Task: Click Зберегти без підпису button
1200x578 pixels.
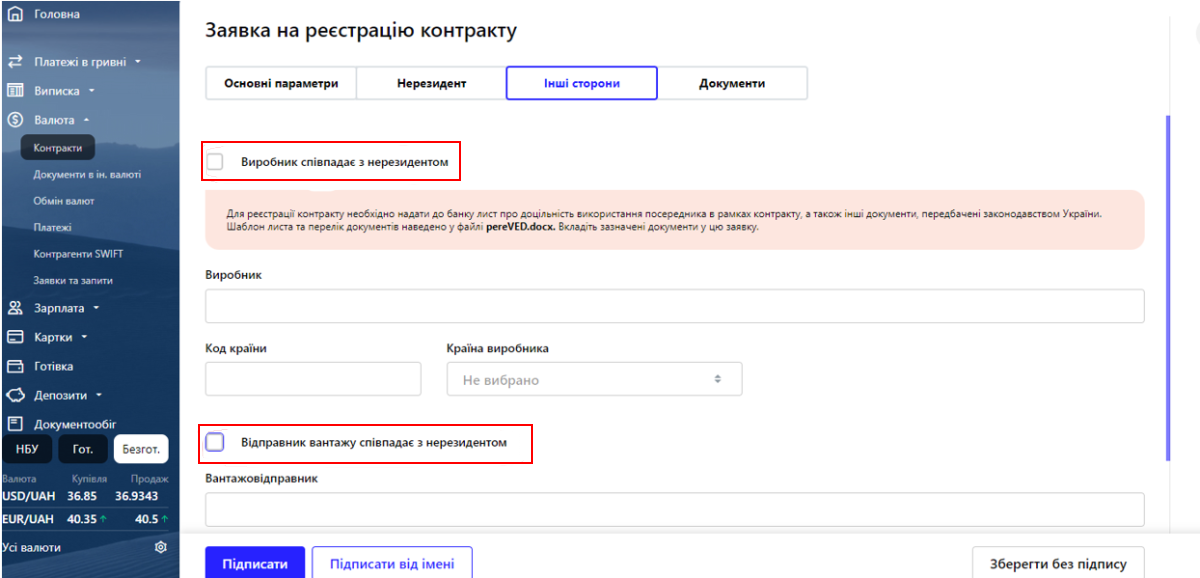Action: coord(1058,564)
